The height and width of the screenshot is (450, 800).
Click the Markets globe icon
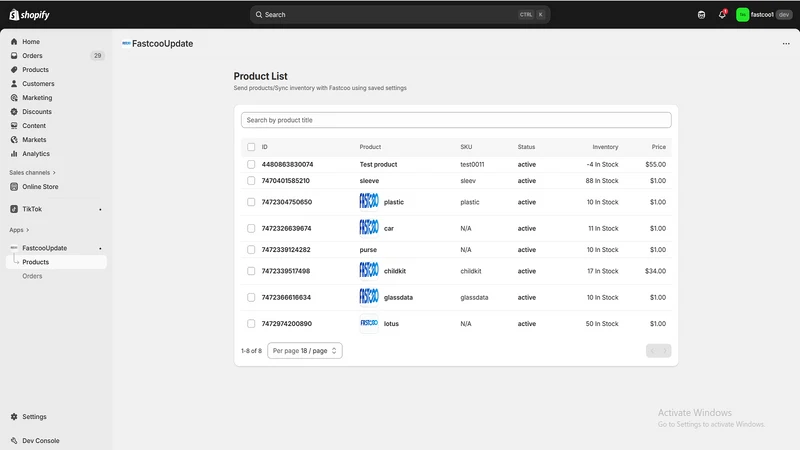tap(14, 139)
